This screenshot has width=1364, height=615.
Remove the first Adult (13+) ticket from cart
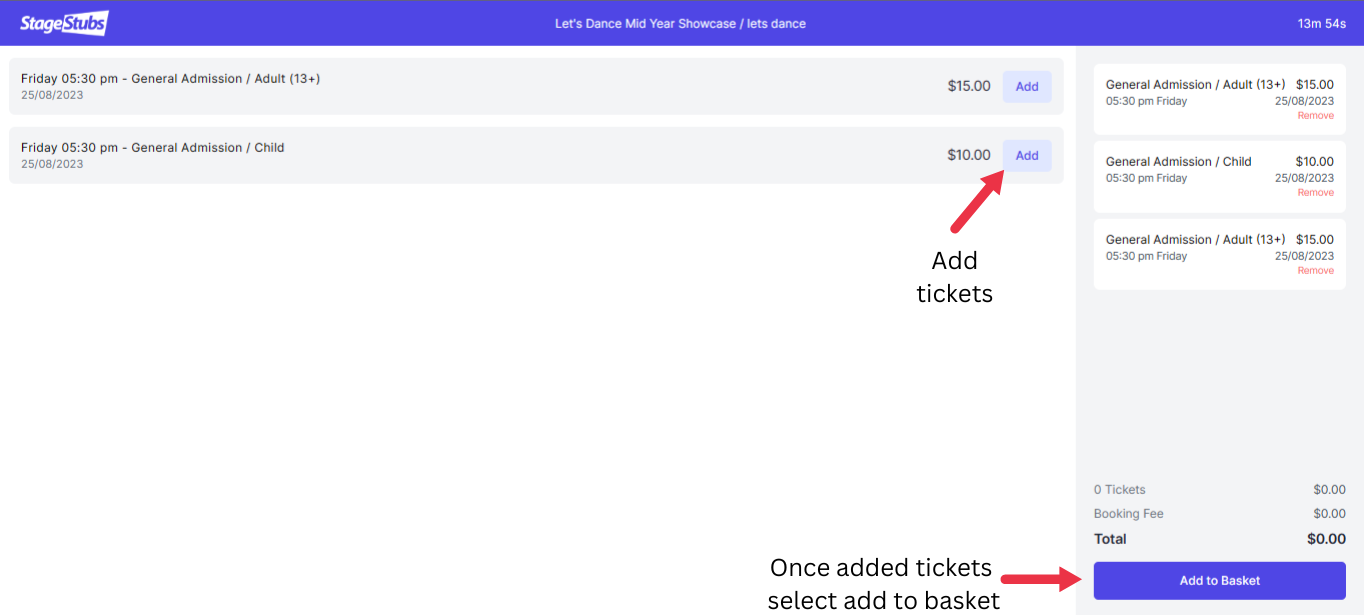[x=1315, y=115]
